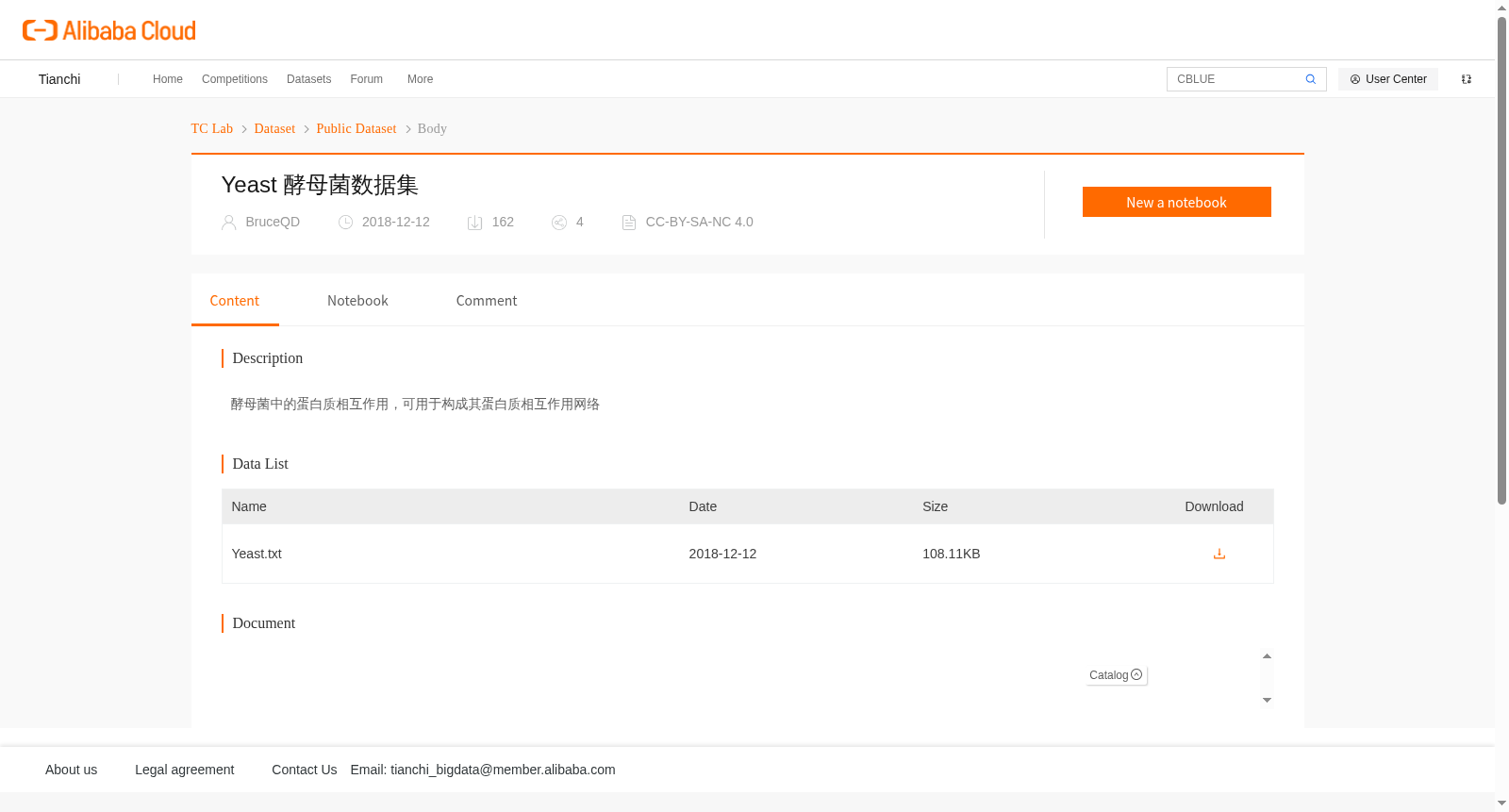Click the CC-BY-SA-NC 4.0 license text
The width and height of the screenshot is (1509, 812).
click(x=700, y=223)
